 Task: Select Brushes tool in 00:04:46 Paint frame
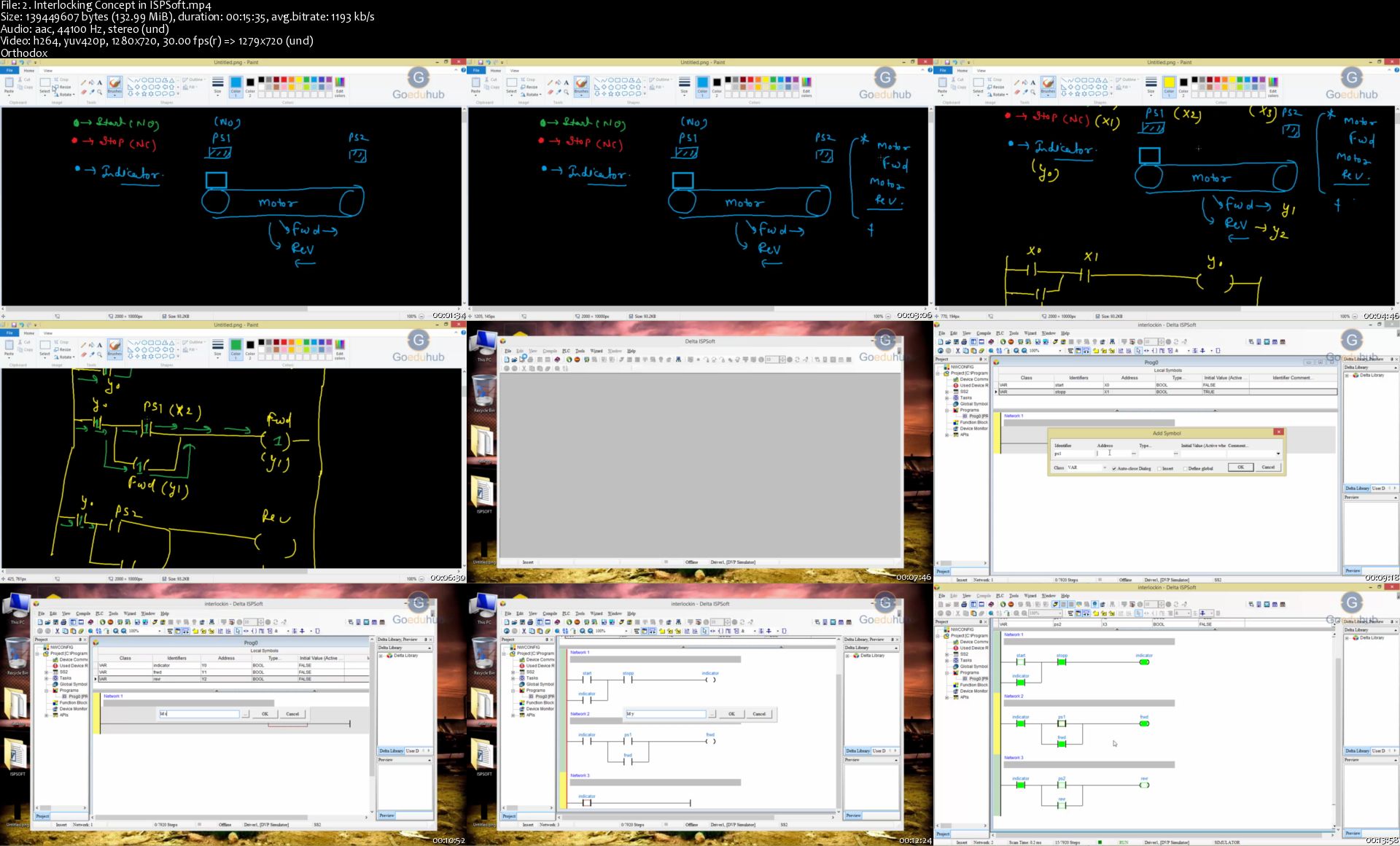(x=1048, y=87)
